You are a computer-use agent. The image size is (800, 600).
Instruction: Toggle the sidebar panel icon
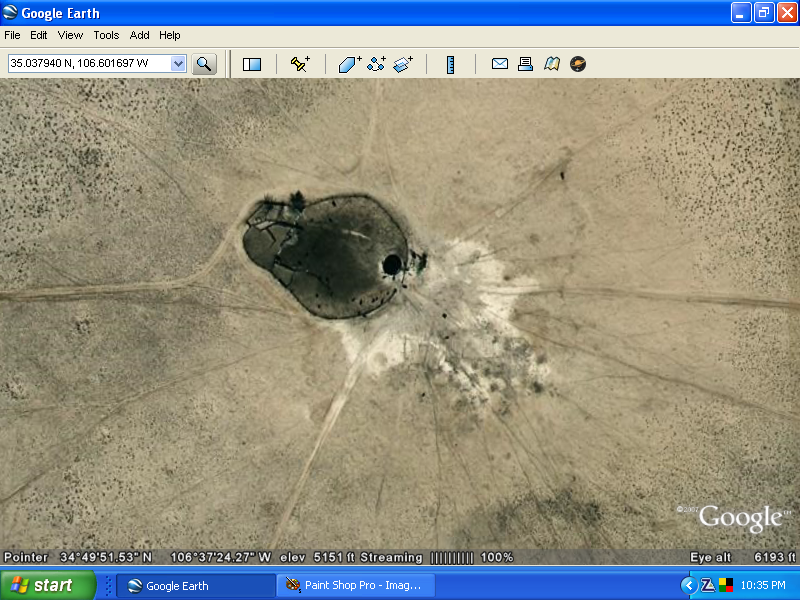[x=252, y=64]
